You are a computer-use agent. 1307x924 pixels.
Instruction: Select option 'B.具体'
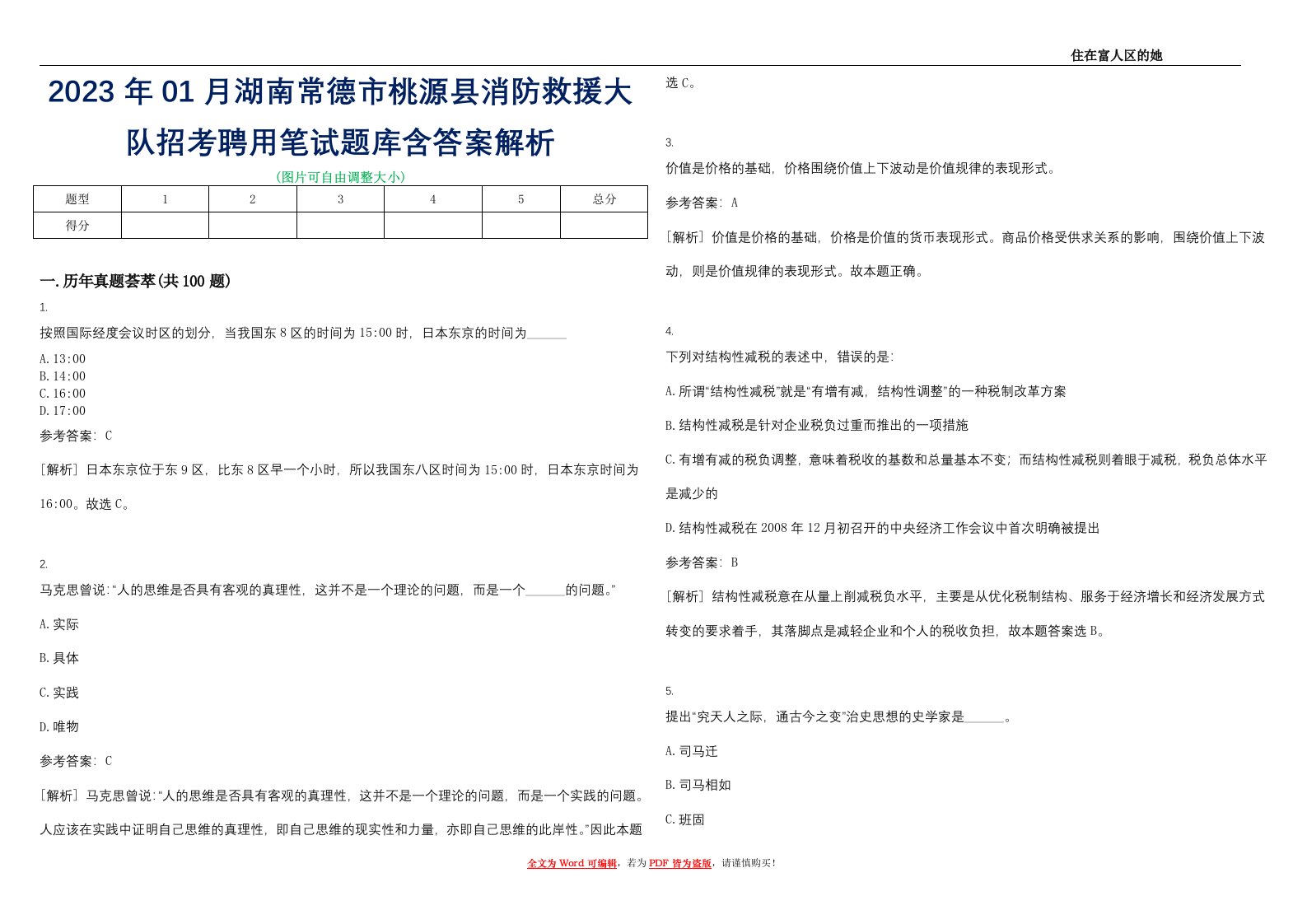point(59,658)
